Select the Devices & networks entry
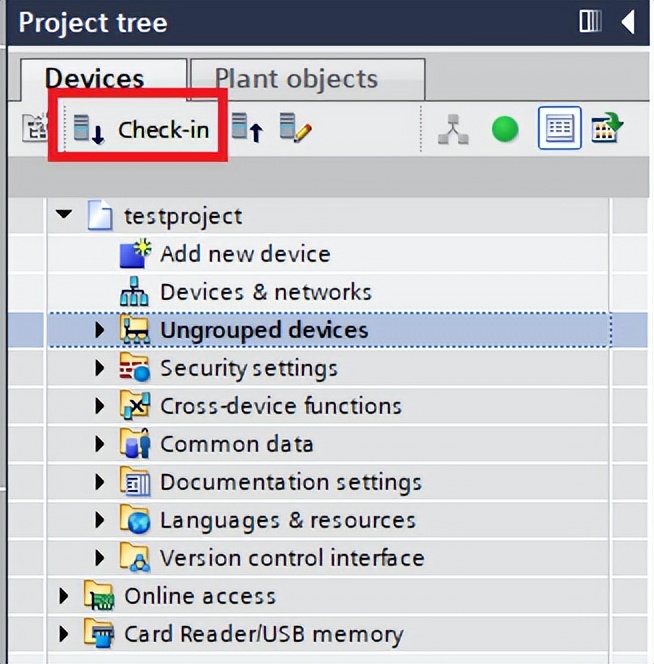The width and height of the screenshot is (654, 664). (x=266, y=292)
